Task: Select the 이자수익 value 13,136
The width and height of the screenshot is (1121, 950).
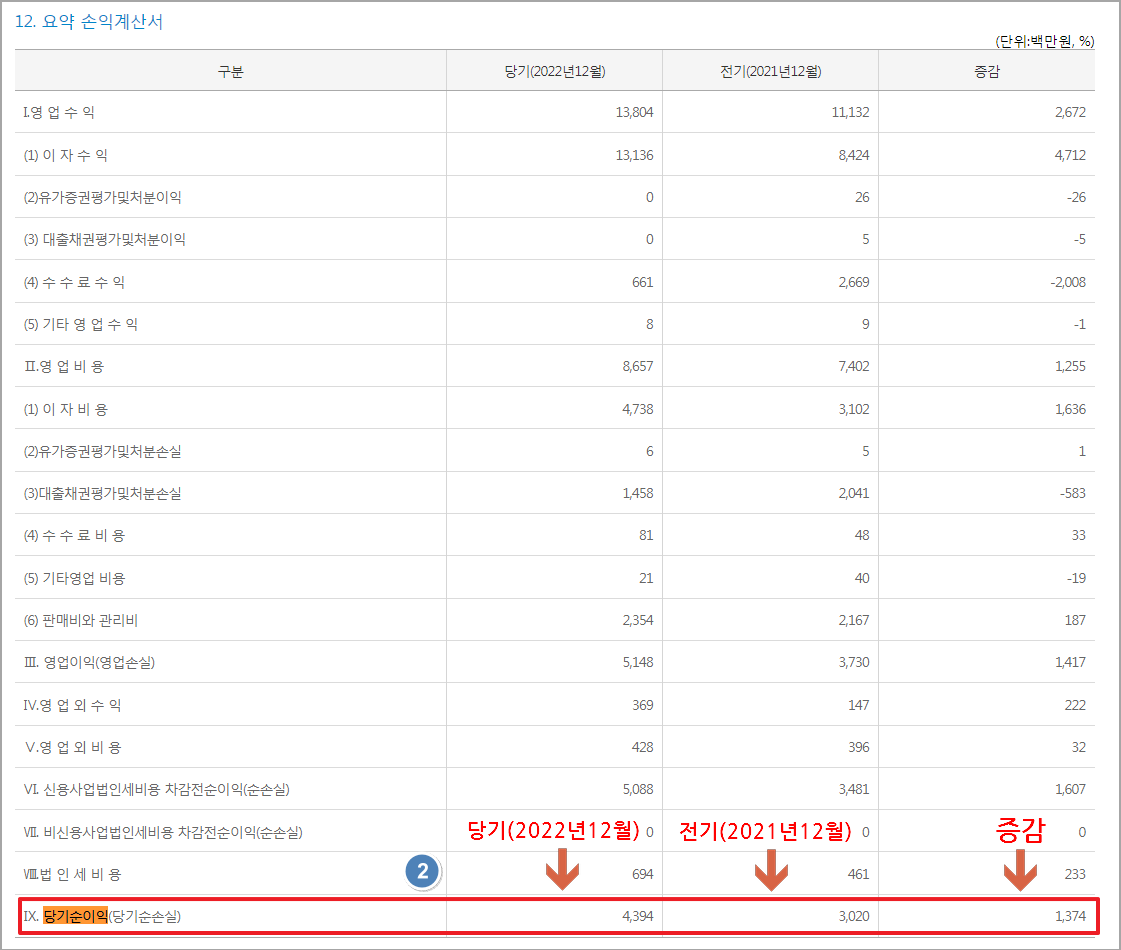Action: 634,154
